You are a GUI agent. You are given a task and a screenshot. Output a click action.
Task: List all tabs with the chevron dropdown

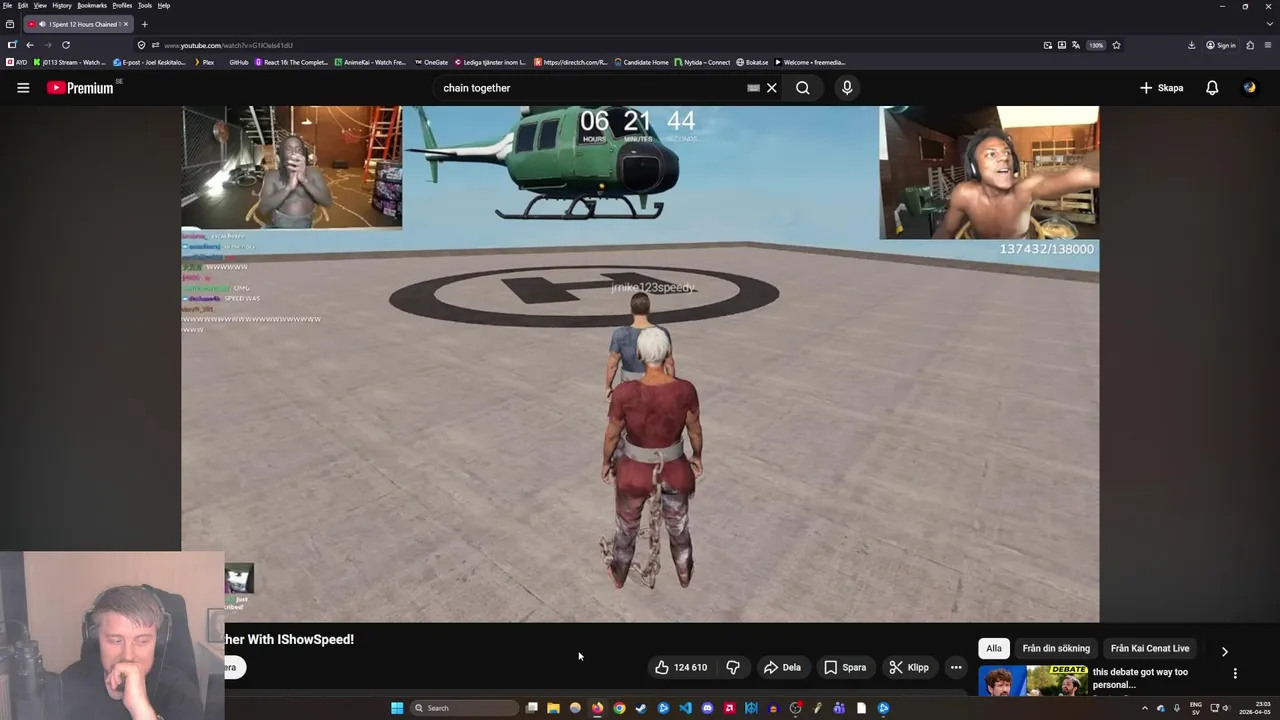coord(1269,24)
